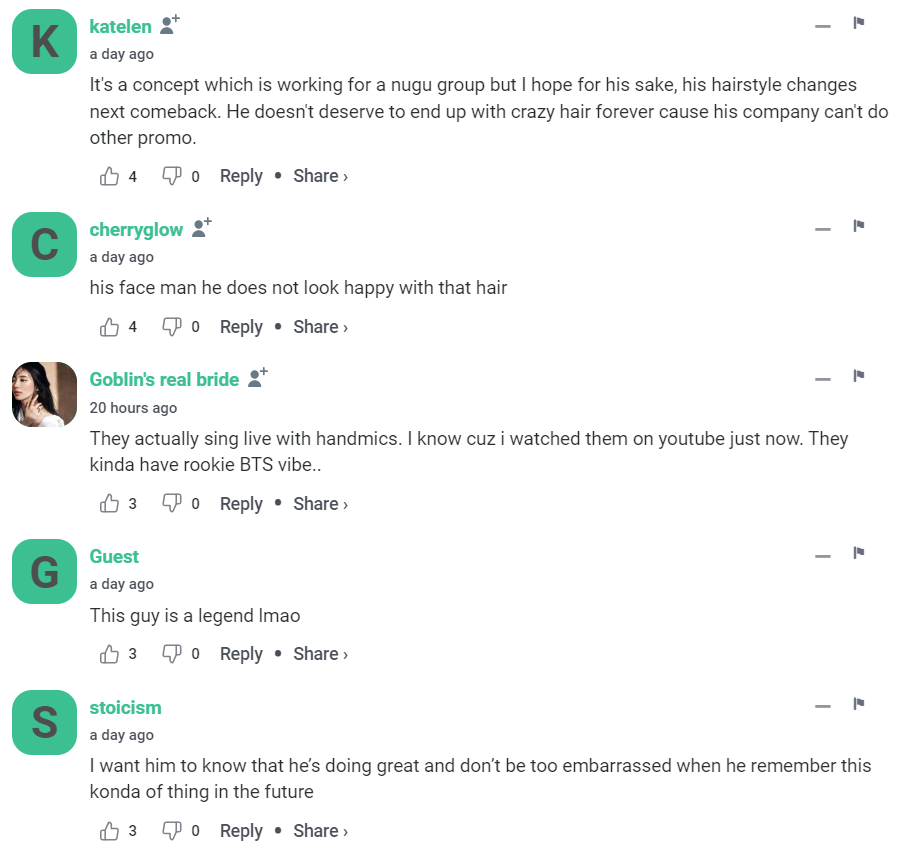Flag Goblin's real bride's comment
The image size is (897, 846).
coord(858,376)
